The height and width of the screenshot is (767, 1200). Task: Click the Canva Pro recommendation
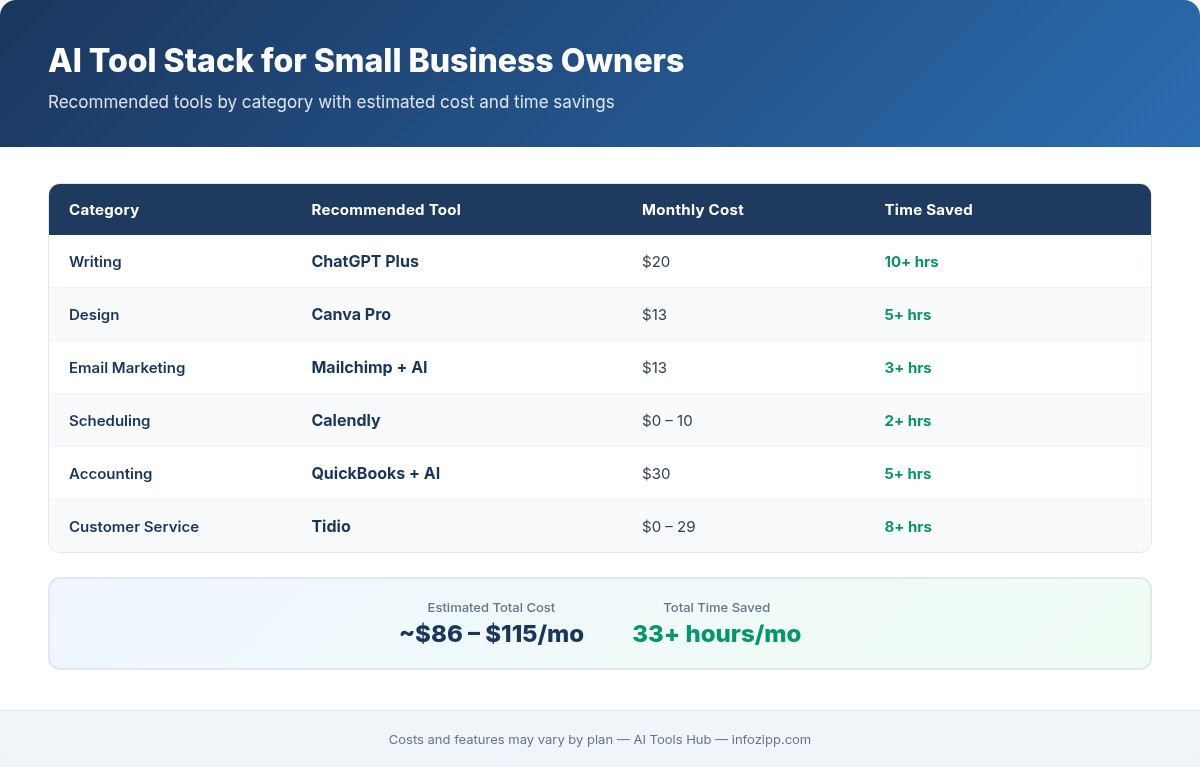tap(351, 314)
